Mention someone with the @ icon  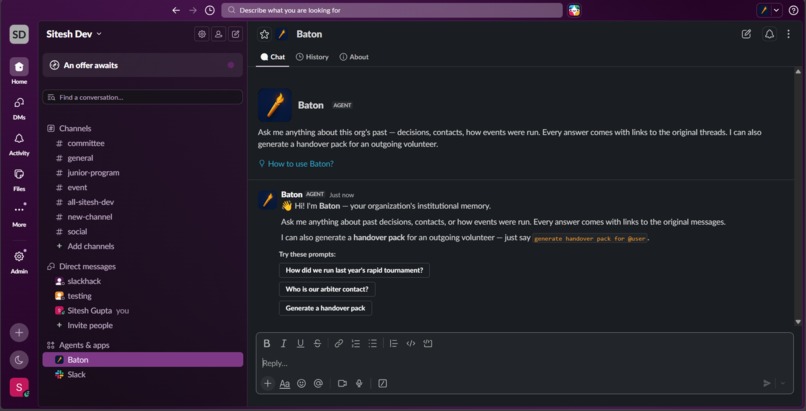point(318,383)
